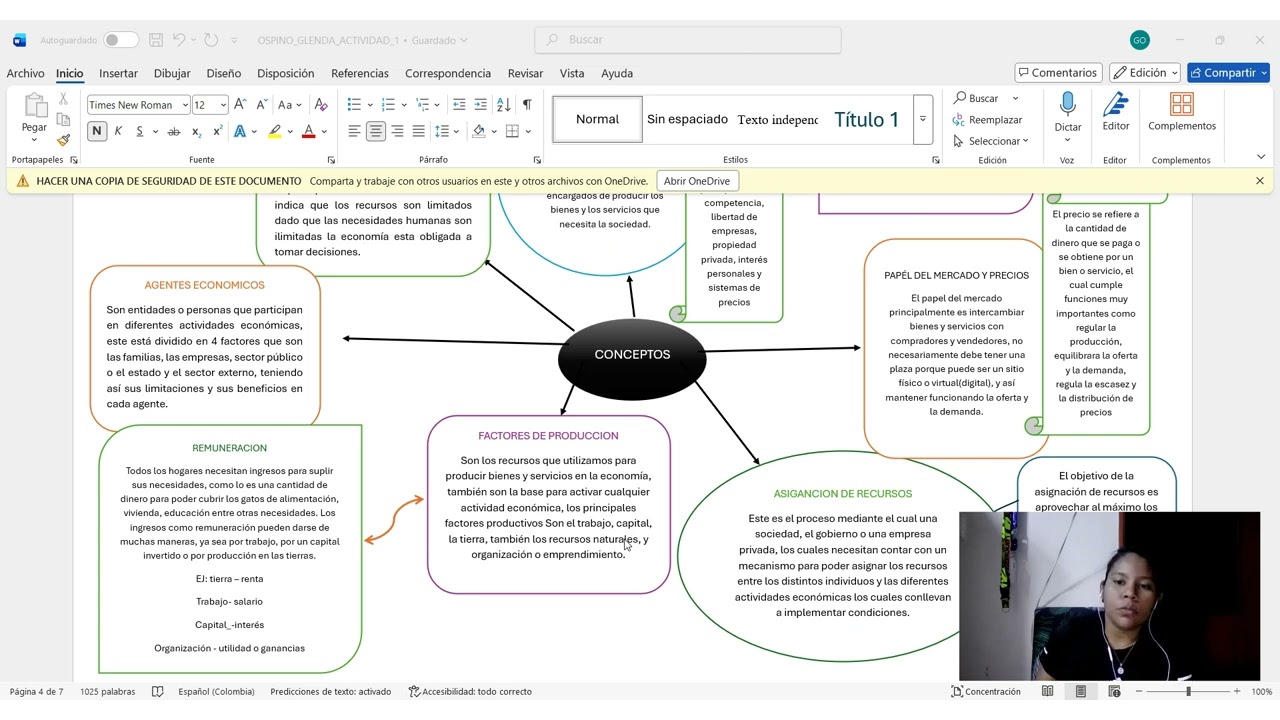Open spelling check book icon in status bar
Image resolution: width=1280 pixels, height=720 pixels.
point(157,691)
